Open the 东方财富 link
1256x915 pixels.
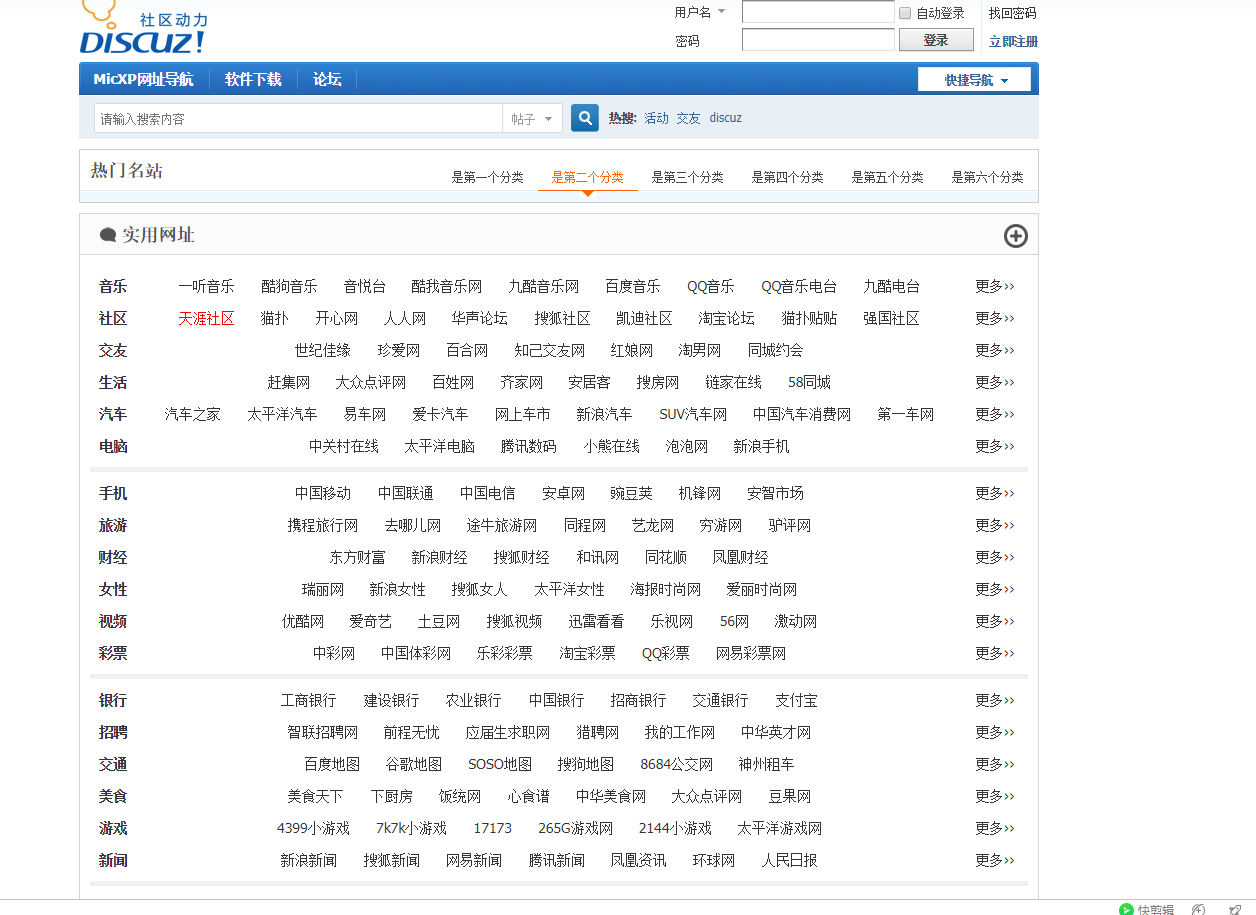click(357, 557)
